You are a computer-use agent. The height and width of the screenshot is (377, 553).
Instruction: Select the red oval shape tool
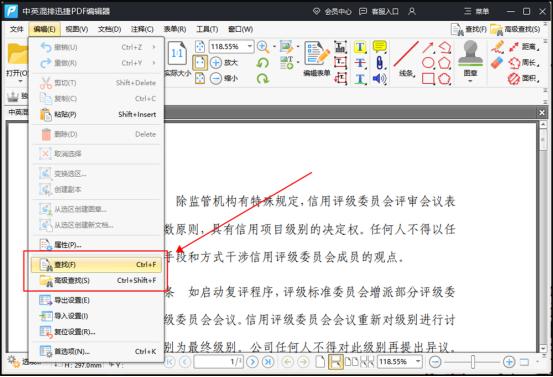(428, 63)
